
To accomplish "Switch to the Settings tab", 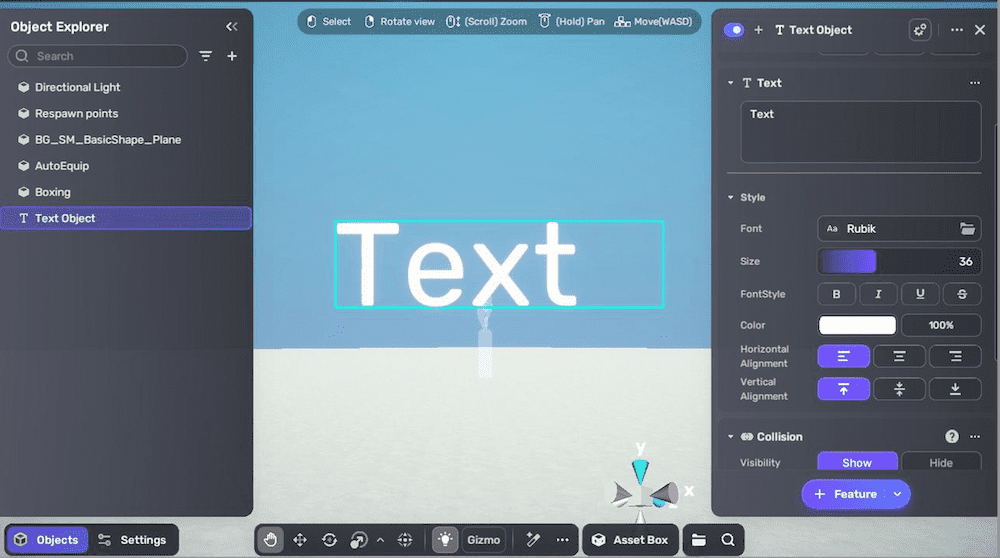I will point(133,540).
